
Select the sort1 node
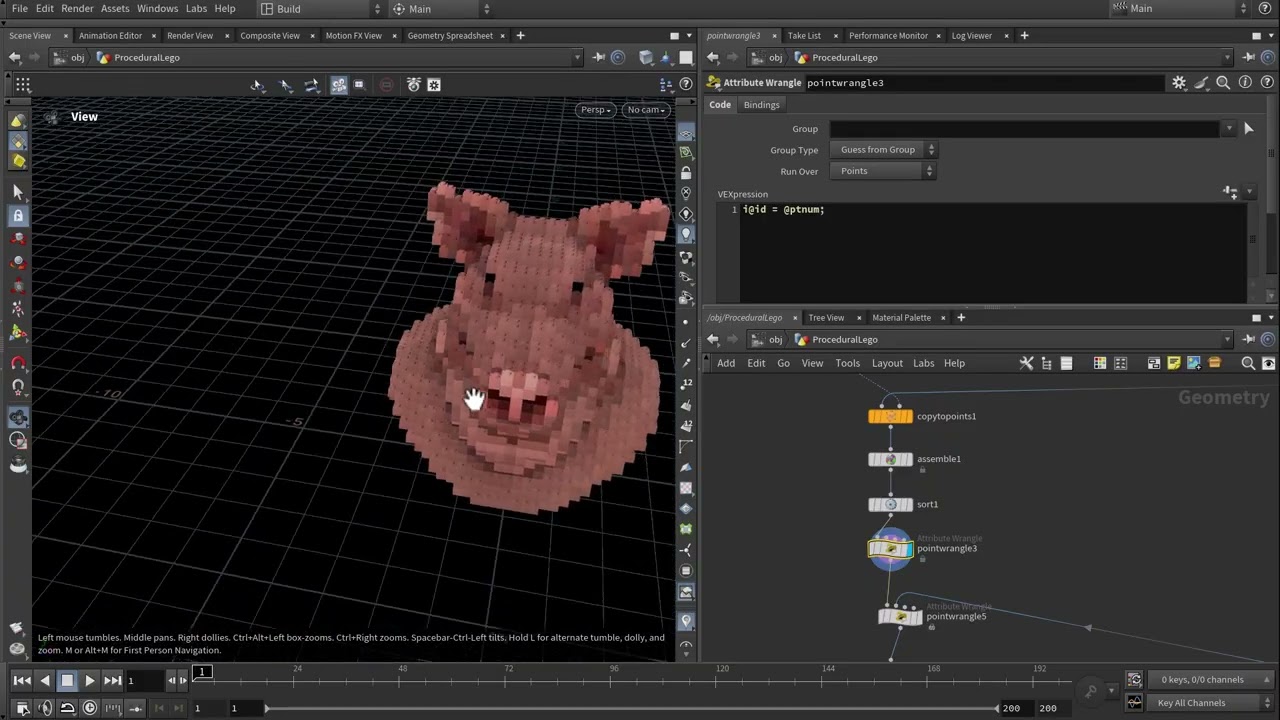pyautogui.click(x=891, y=505)
